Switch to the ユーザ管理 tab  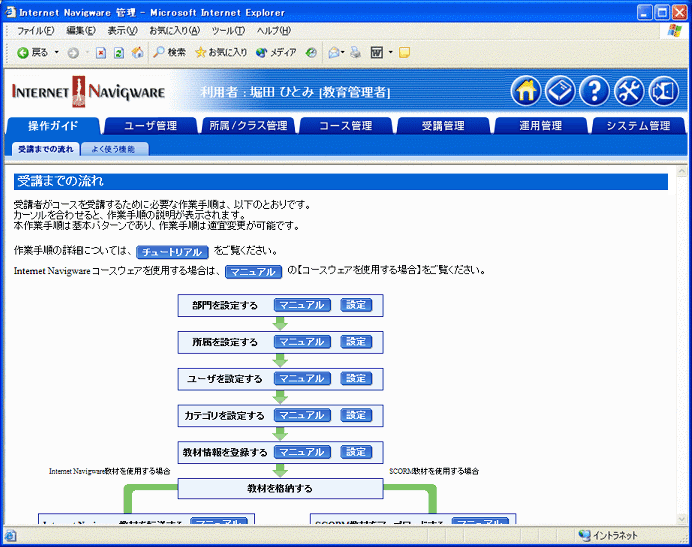click(150, 126)
